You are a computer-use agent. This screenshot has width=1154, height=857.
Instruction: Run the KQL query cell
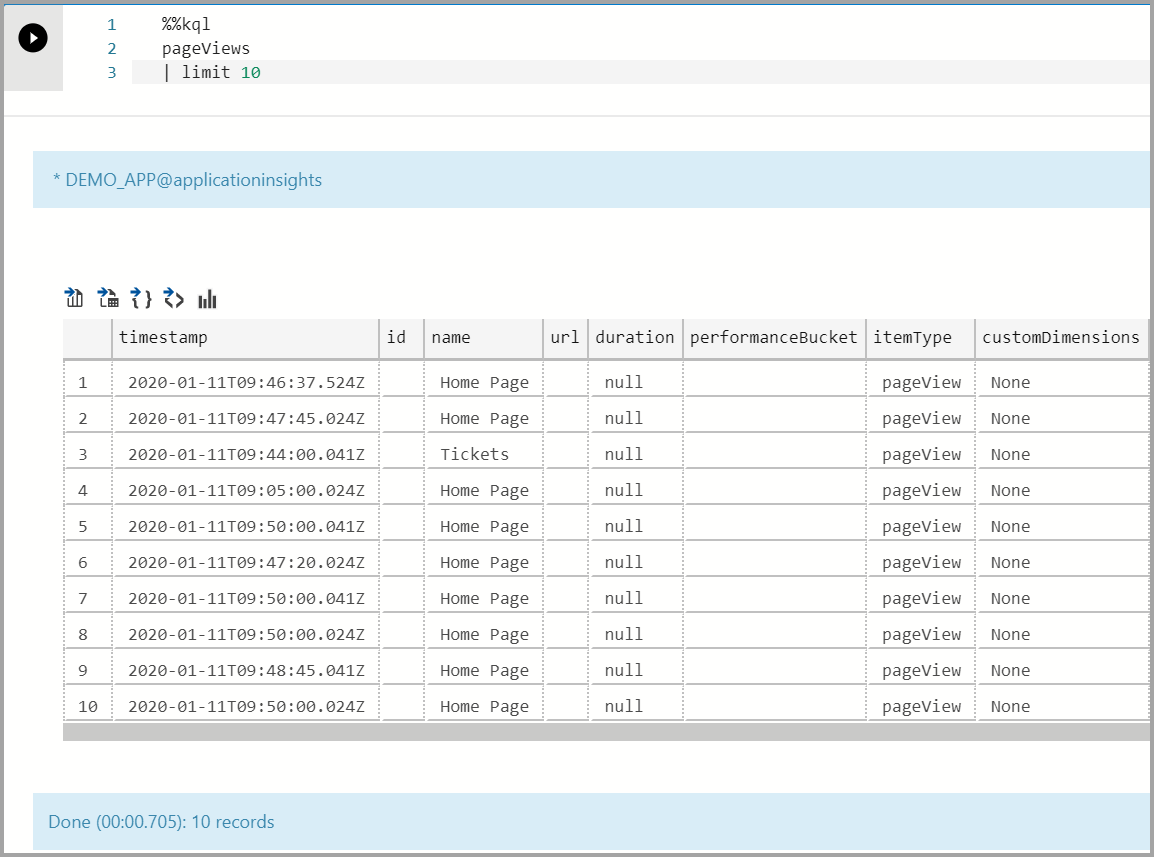33,38
